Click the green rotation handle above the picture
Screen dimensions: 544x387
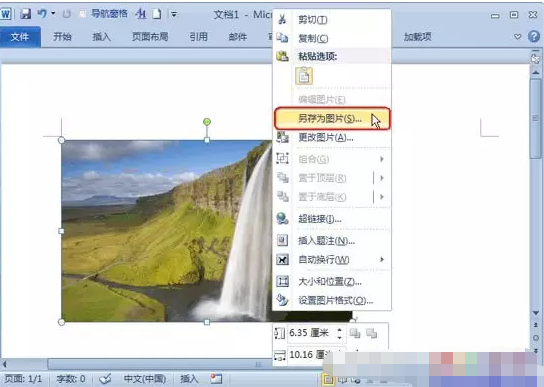click(207, 121)
